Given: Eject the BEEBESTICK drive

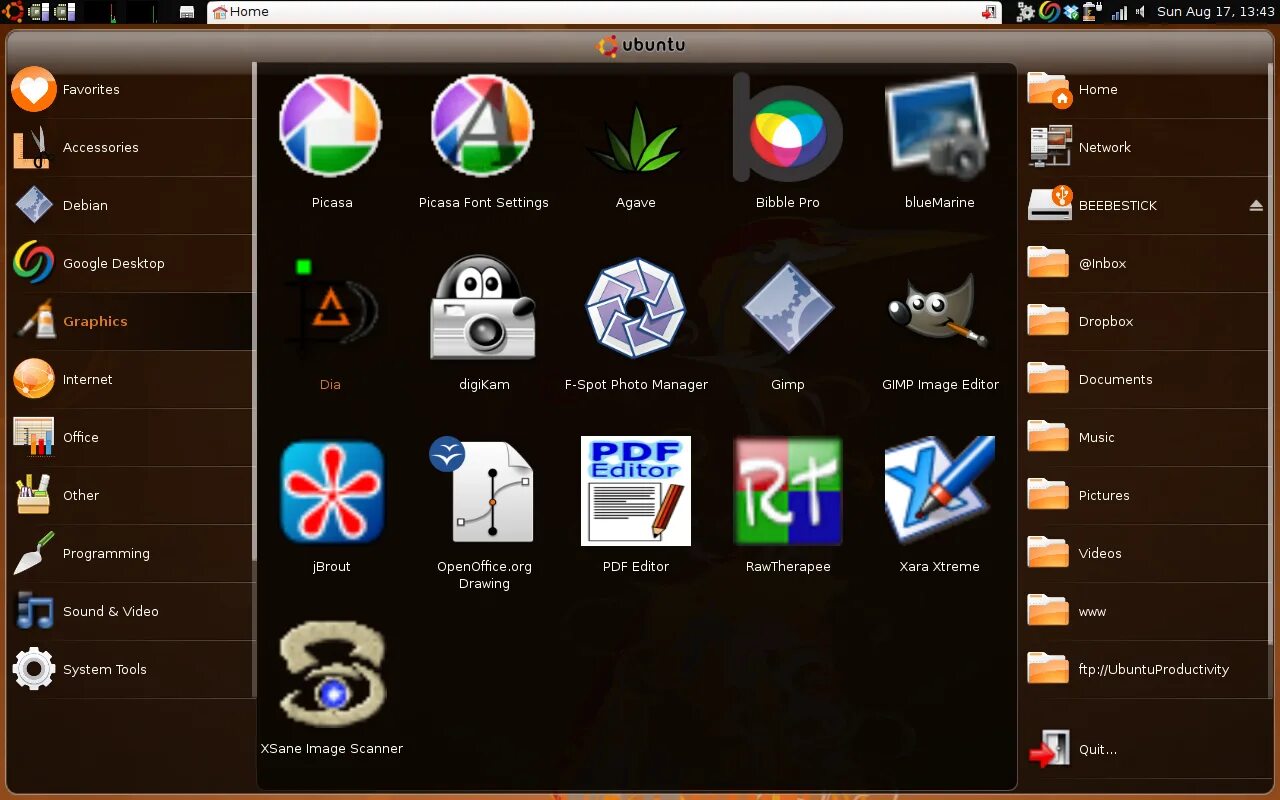Looking at the screenshot, I should tap(1256, 205).
